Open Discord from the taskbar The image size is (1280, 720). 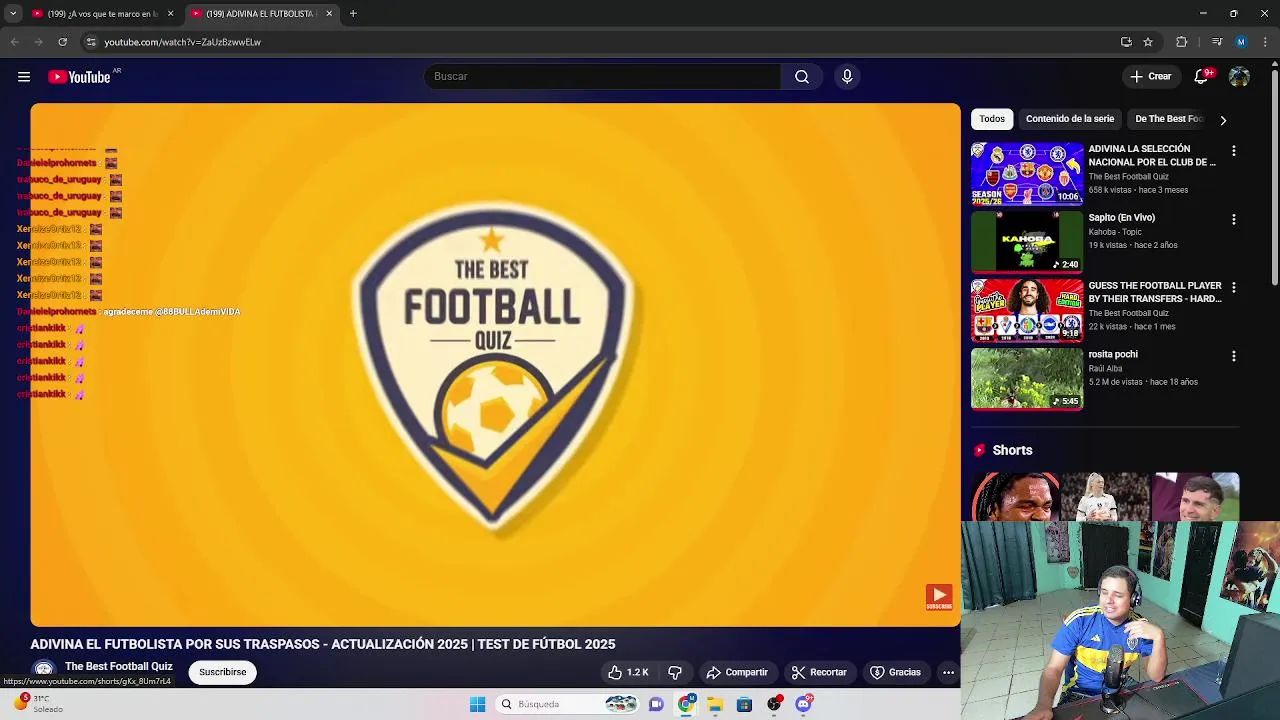[803, 704]
